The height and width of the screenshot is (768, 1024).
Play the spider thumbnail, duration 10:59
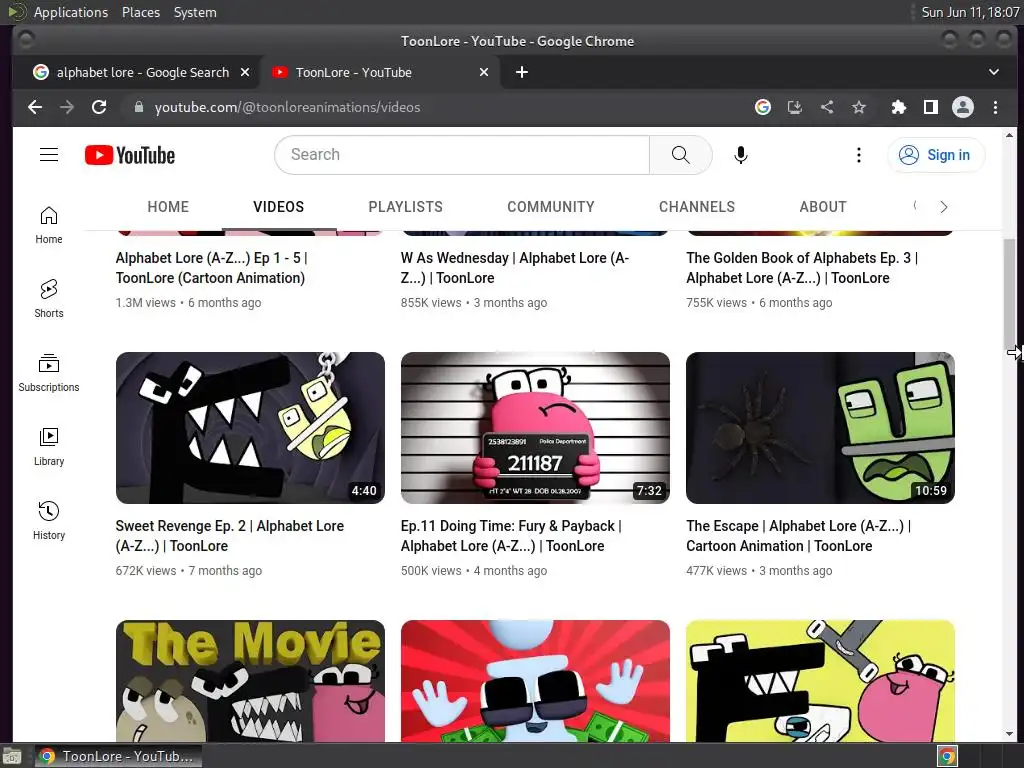click(x=820, y=428)
